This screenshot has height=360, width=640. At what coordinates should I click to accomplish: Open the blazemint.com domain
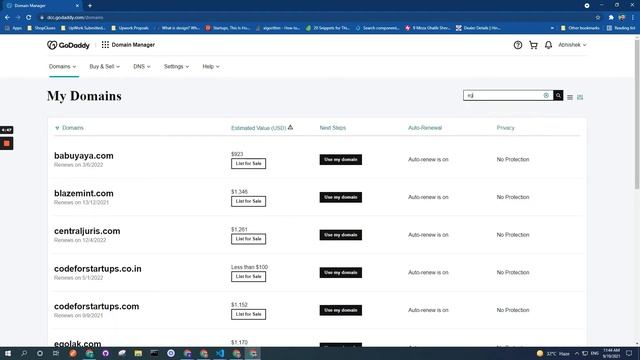coord(84,193)
